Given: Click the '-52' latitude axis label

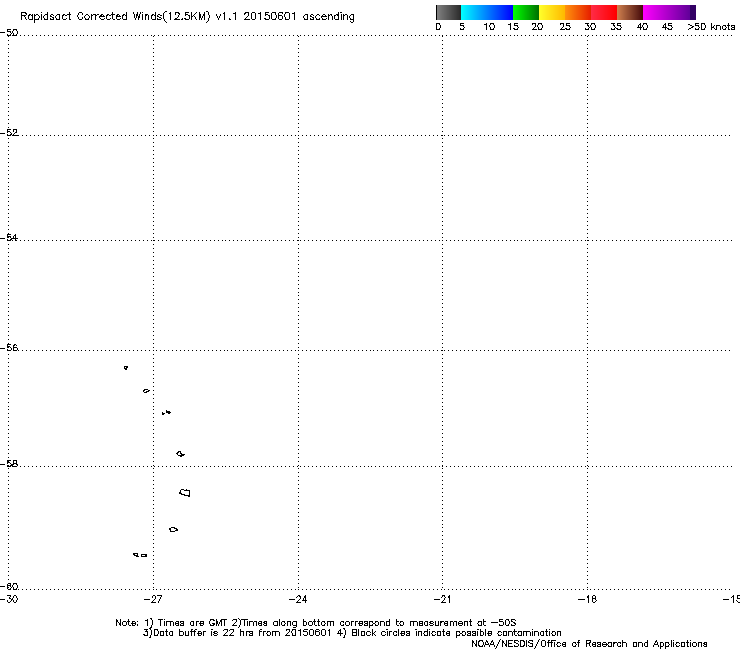Looking at the screenshot, I should [9, 133].
